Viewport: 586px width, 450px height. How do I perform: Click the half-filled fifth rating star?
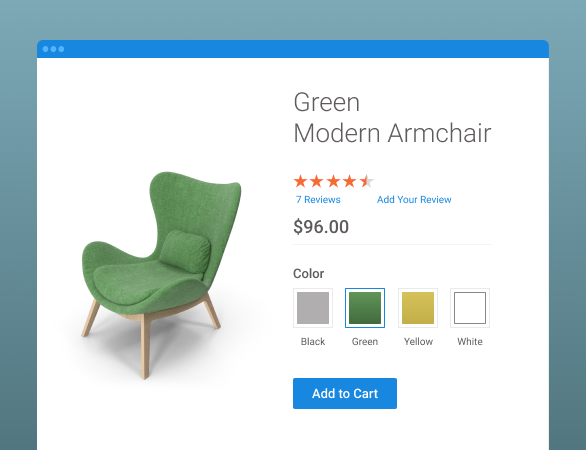(x=366, y=181)
